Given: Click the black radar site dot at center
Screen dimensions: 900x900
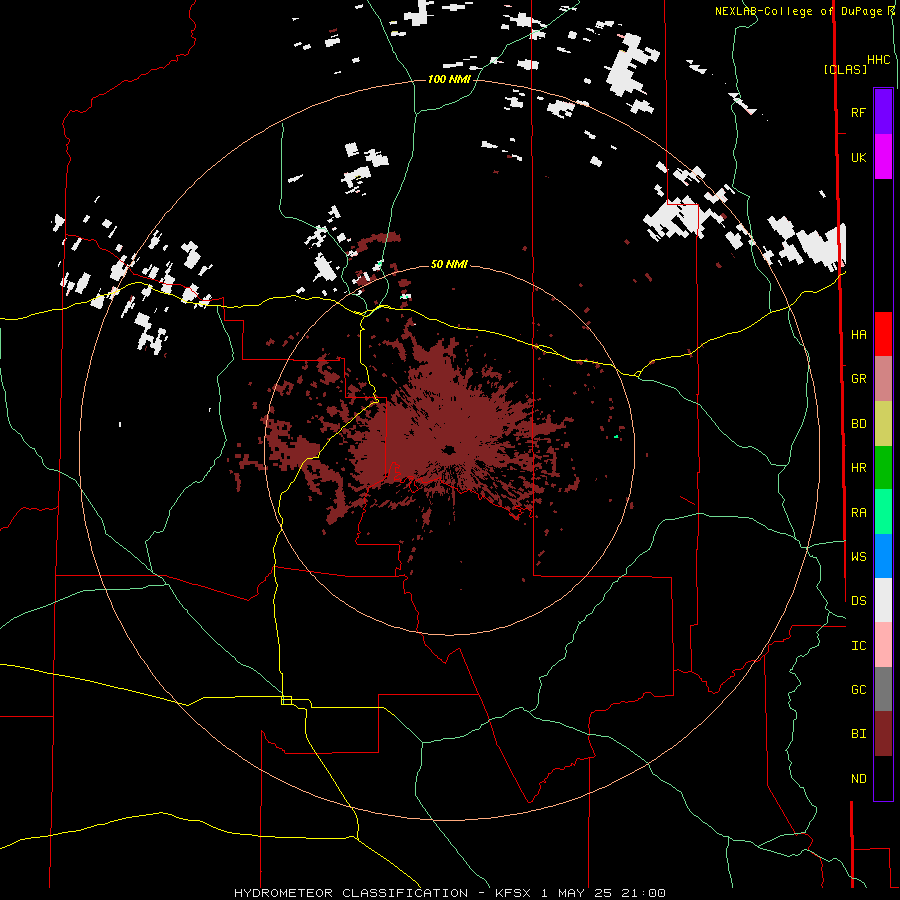Looking at the screenshot, I should coord(448,449).
